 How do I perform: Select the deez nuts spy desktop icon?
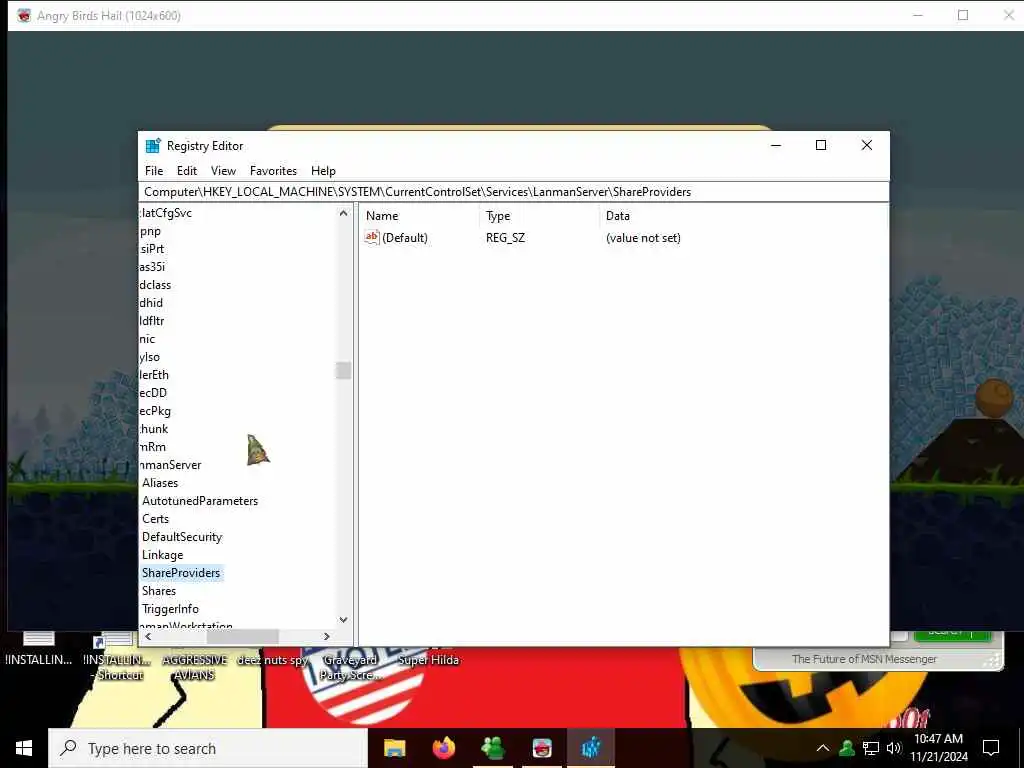(x=272, y=660)
